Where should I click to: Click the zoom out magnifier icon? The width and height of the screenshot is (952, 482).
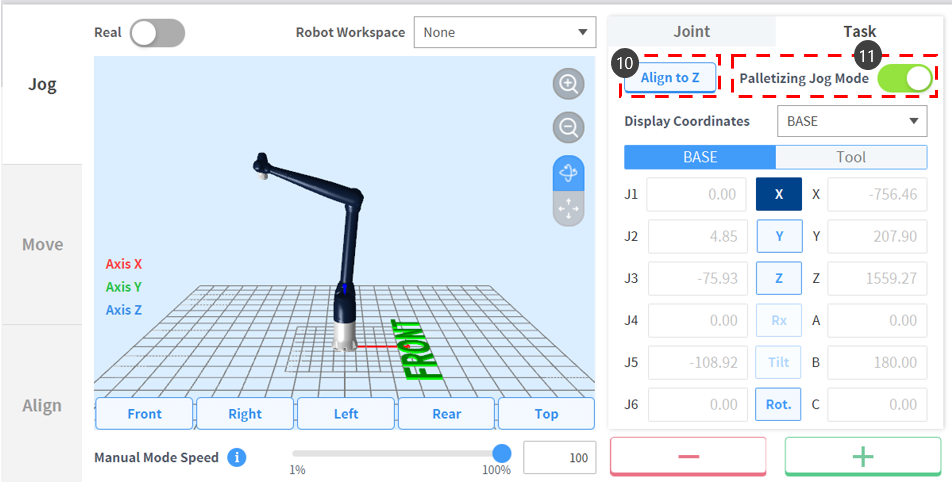pyautogui.click(x=569, y=127)
